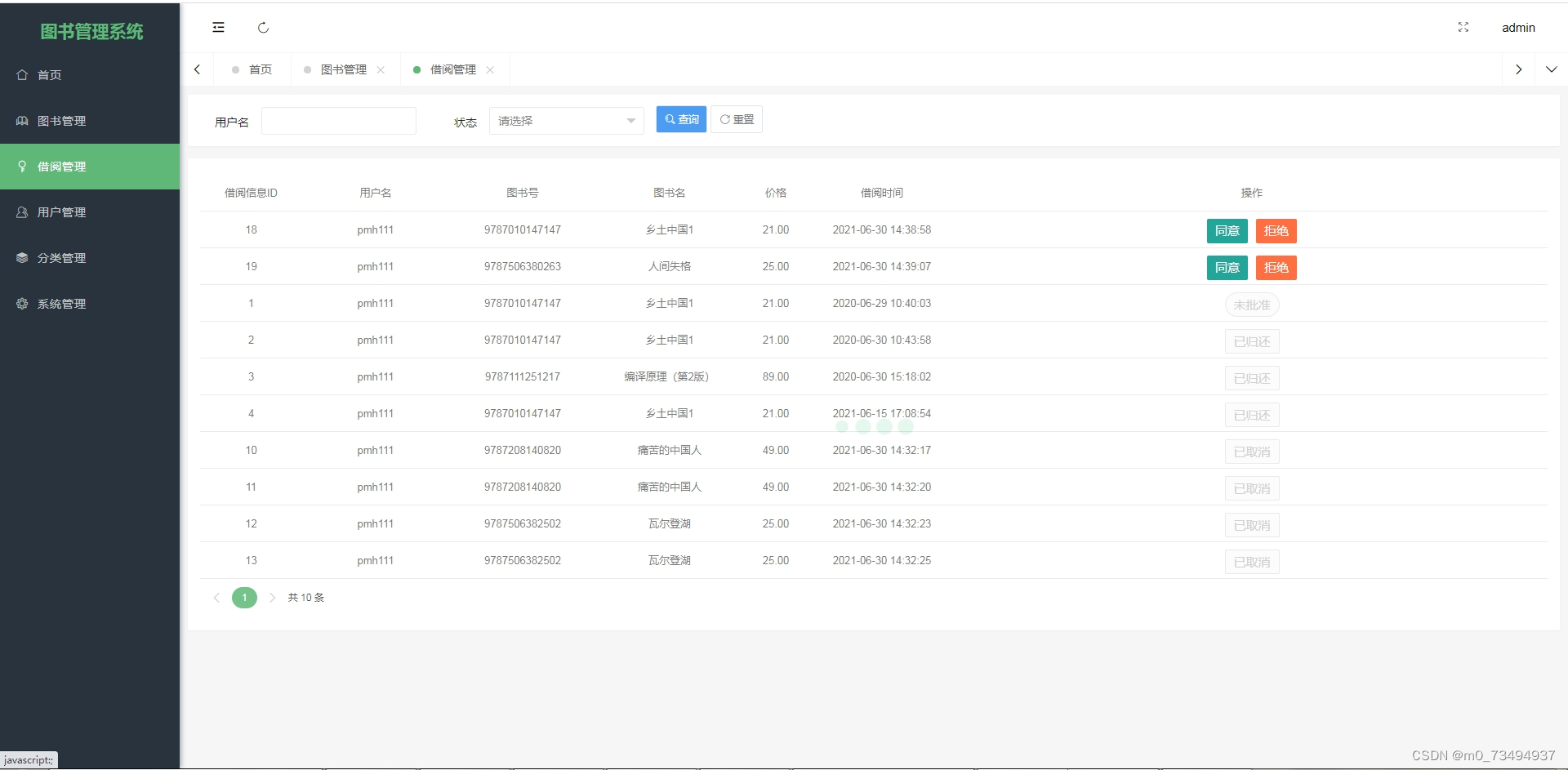The height and width of the screenshot is (770, 1568).
Task: Open the tab options dropdown chevron
Action: click(1552, 69)
